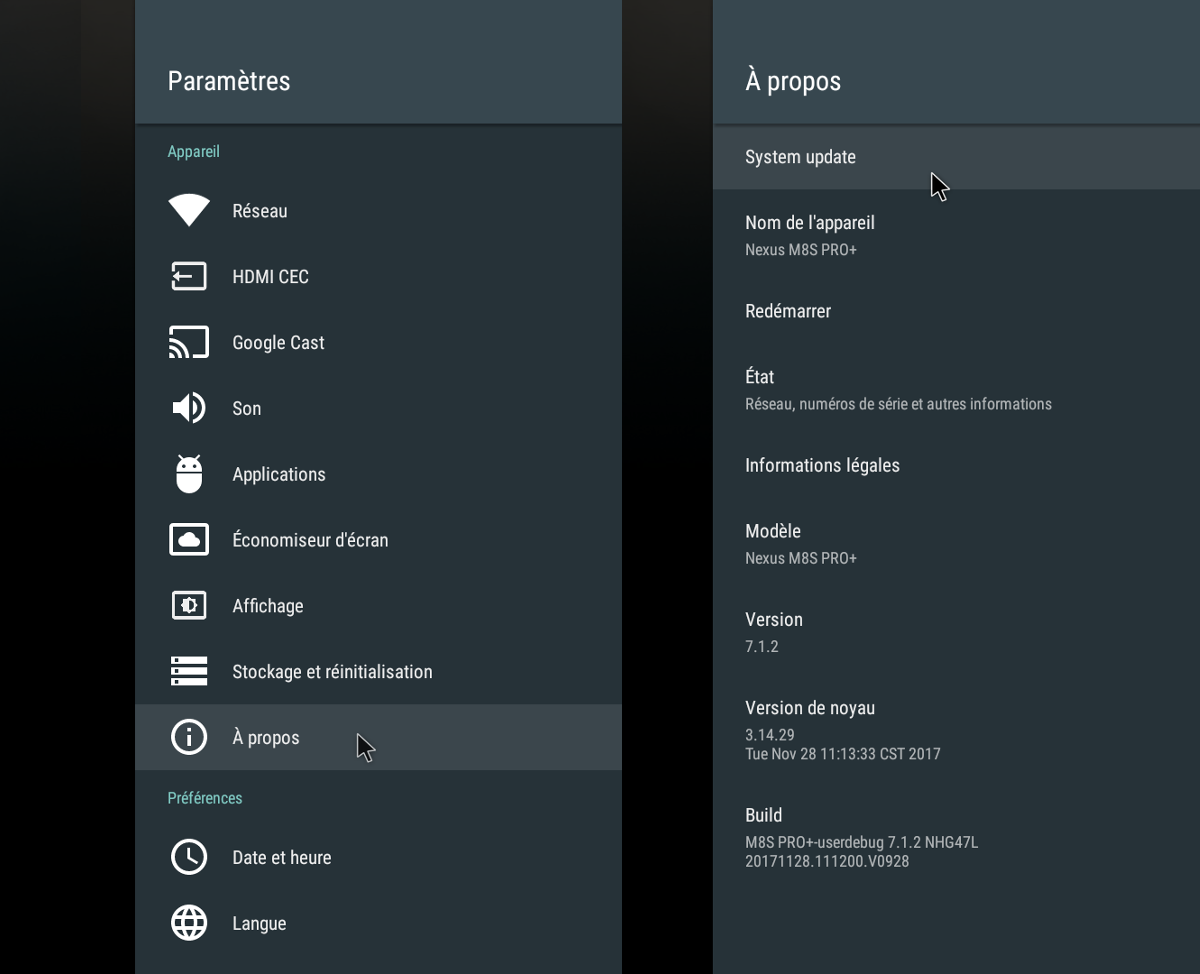This screenshot has width=1200, height=974.
Task: Open Économiseur d'écran settings
Action: point(378,540)
